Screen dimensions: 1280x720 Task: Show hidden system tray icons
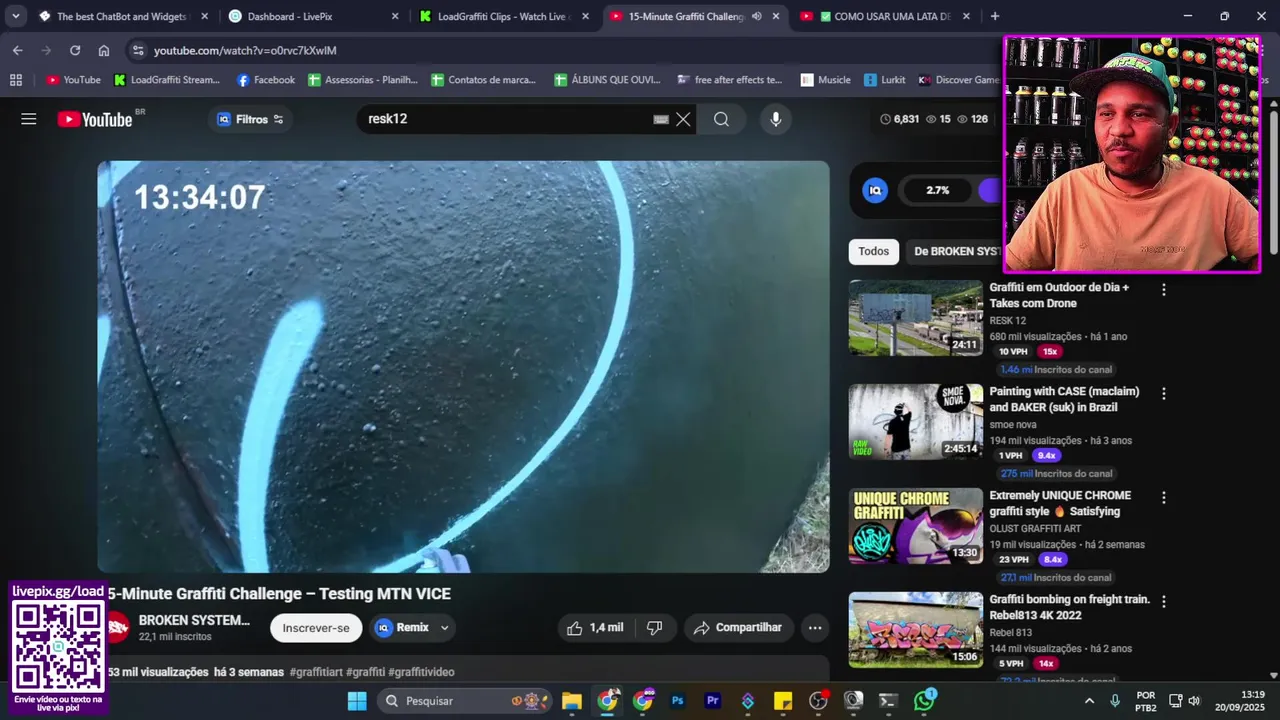(x=1089, y=701)
